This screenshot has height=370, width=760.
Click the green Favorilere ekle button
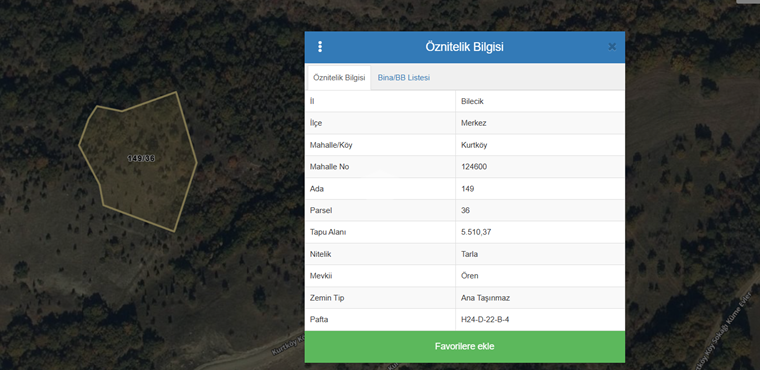(x=464, y=347)
